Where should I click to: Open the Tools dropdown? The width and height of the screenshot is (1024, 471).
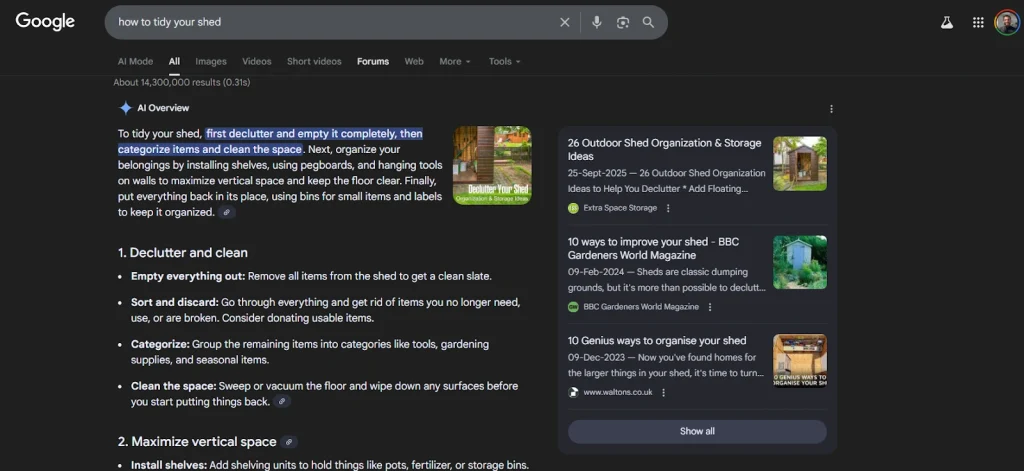click(x=504, y=61)
